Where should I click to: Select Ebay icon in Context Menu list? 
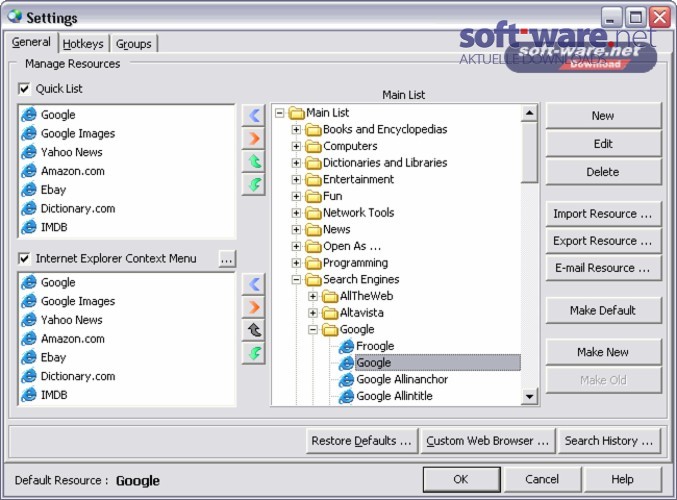click(x=29, y=358)
